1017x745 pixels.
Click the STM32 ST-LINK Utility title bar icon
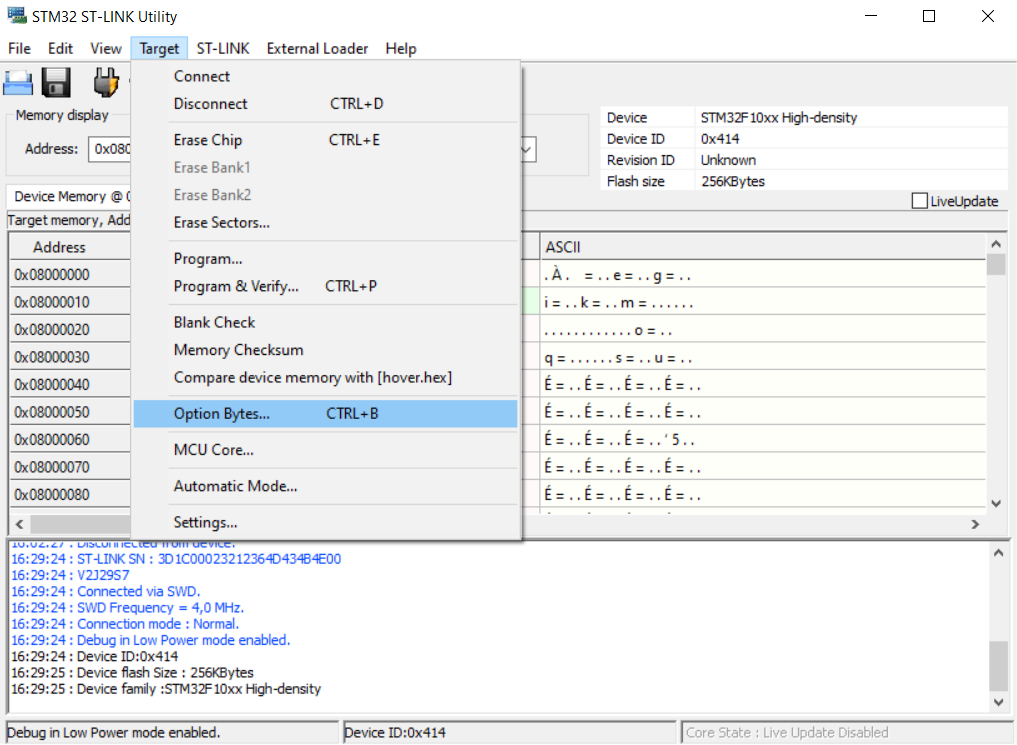click(16, 17)
